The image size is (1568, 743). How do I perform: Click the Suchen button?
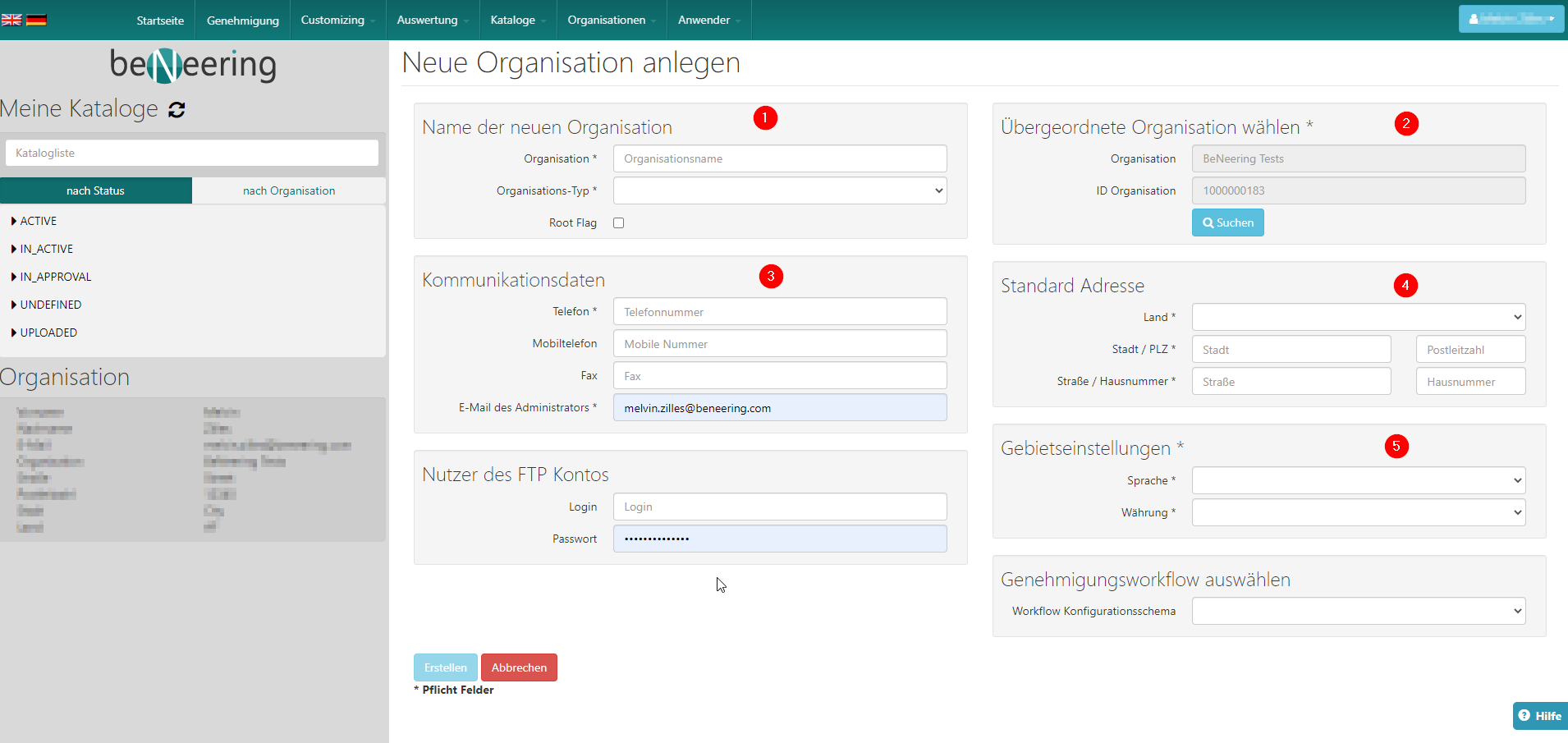click(x=1227, y=222)
